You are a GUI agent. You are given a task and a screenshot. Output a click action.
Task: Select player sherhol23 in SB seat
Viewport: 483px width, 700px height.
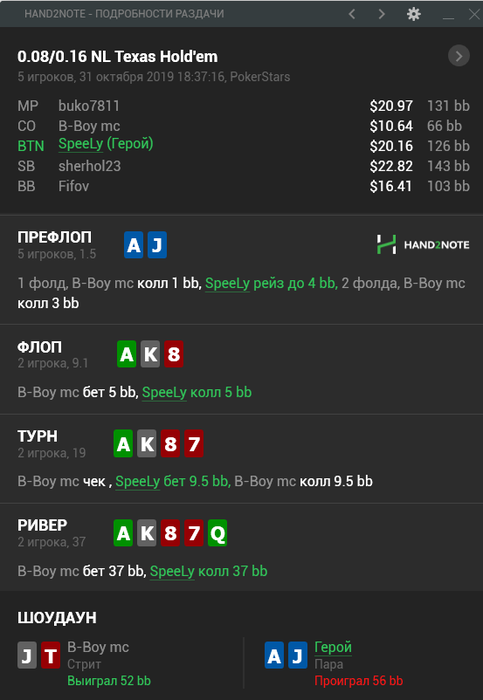tap(90, 166)
